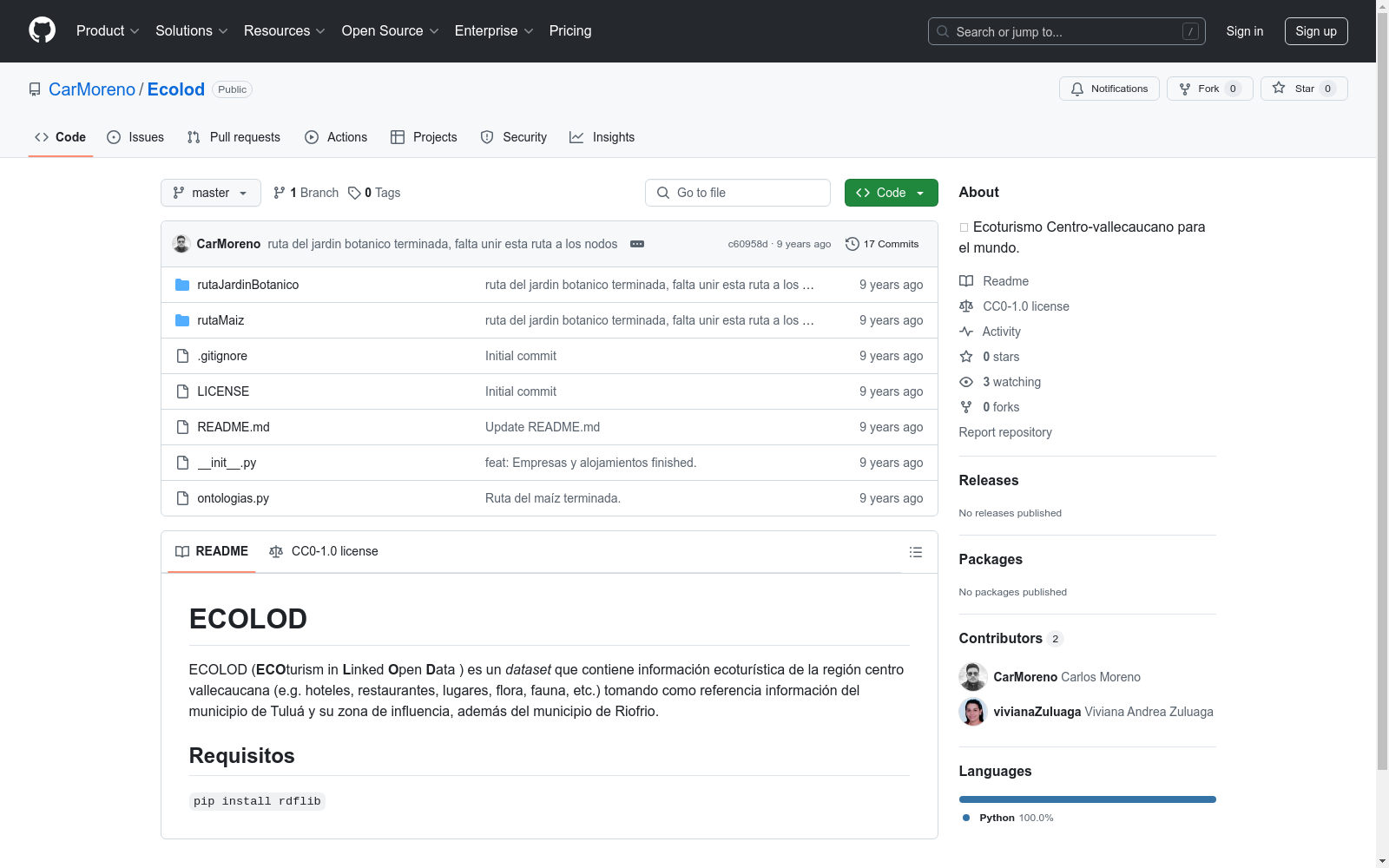Click the README.md file icon

[182, 427]
